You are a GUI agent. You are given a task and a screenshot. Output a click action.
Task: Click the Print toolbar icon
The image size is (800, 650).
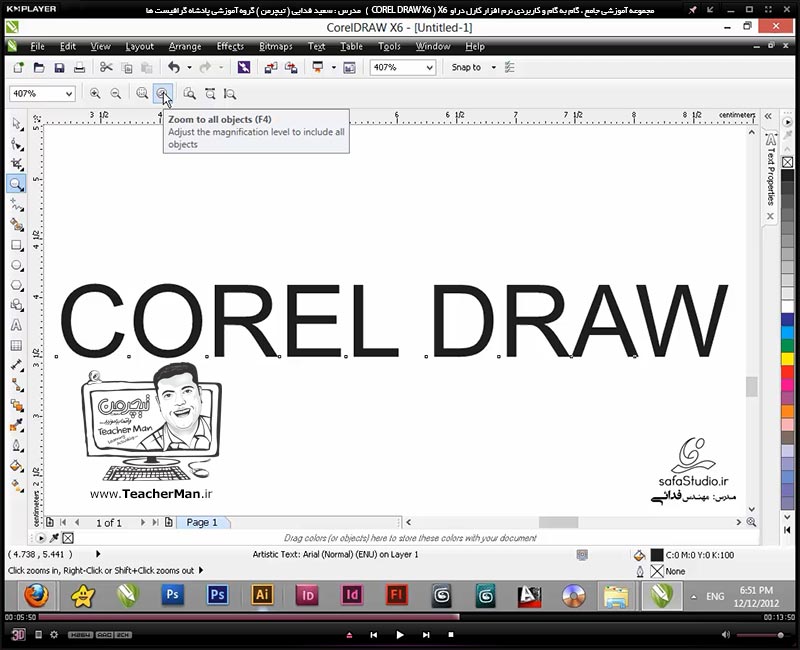coord(79,67)
